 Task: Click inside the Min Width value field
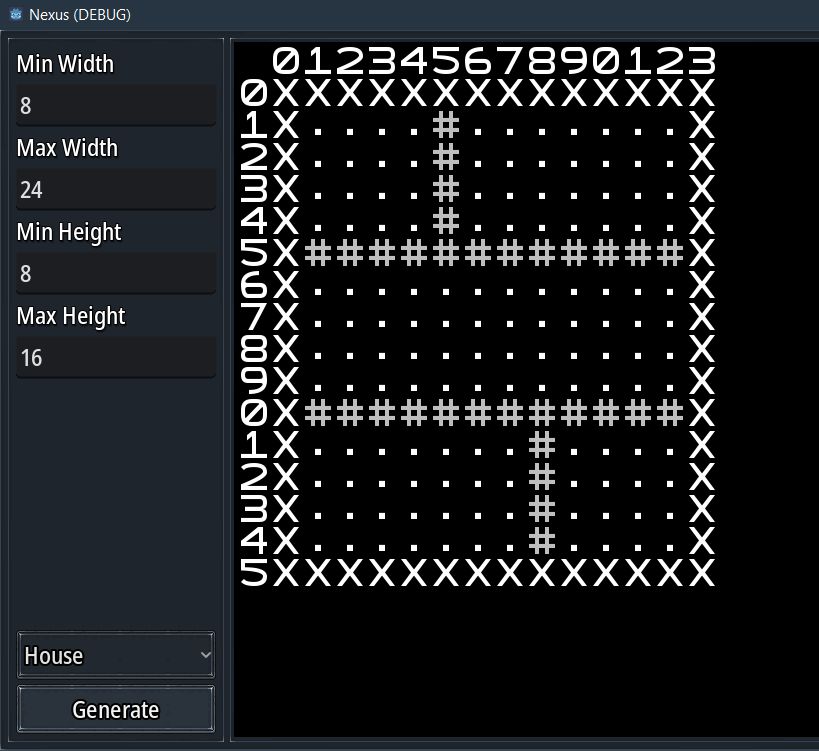tap(115, 105)
